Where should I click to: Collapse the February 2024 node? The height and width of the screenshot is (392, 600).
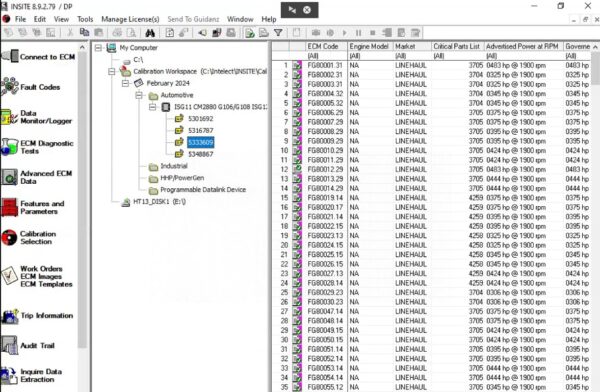click(125, 83)
